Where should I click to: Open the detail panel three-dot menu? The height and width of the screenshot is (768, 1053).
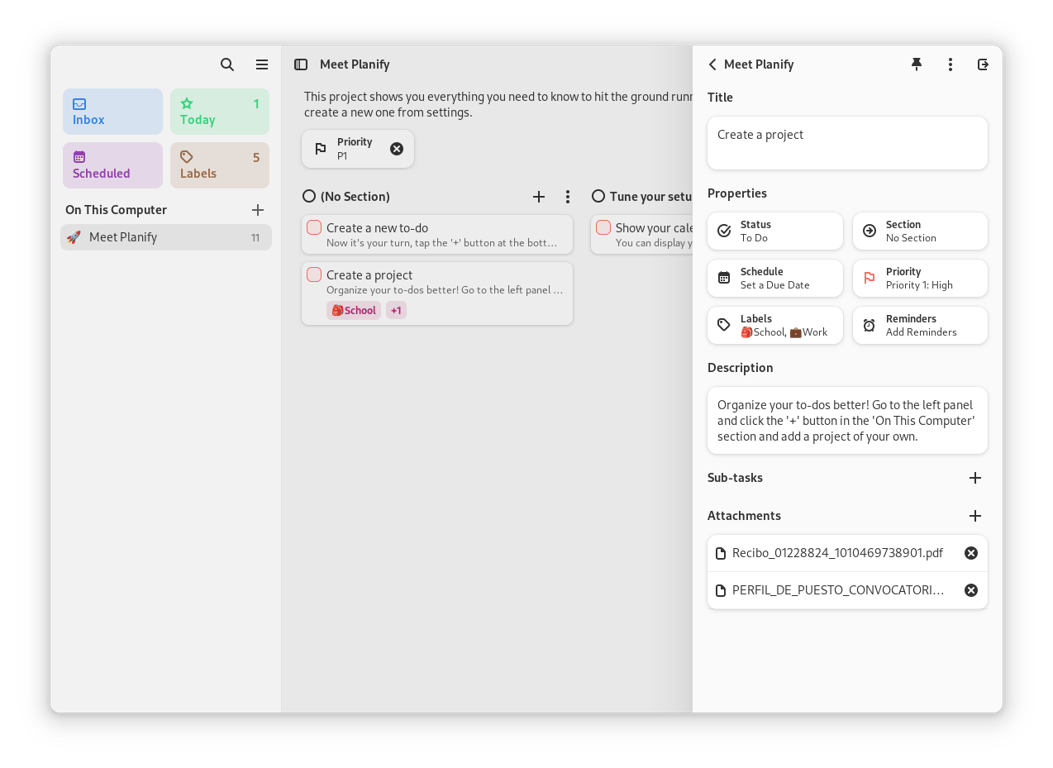click(x=950, y=64)
